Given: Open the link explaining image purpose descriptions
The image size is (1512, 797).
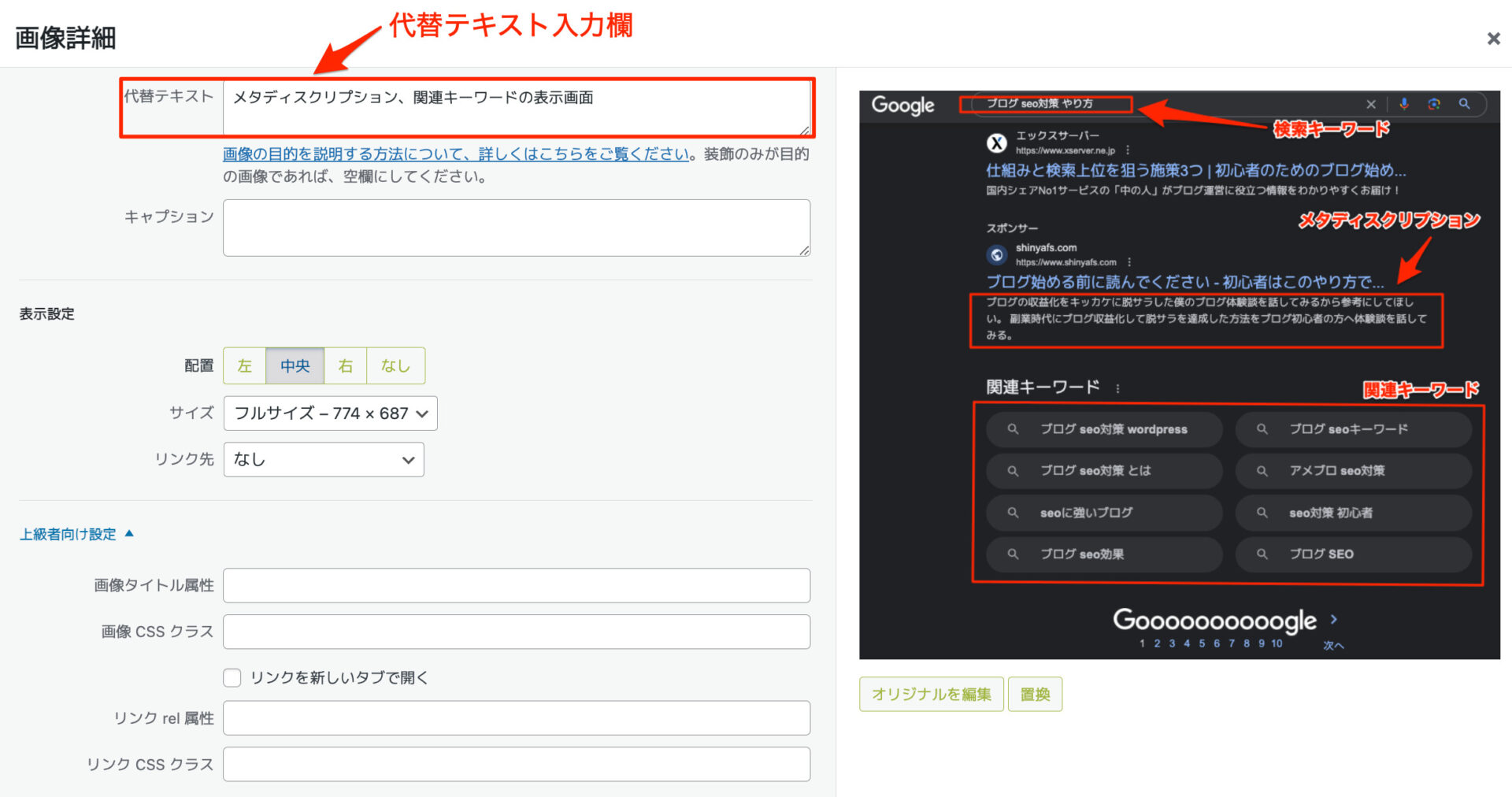Looking at the screenshot, I should click(456, 154).
